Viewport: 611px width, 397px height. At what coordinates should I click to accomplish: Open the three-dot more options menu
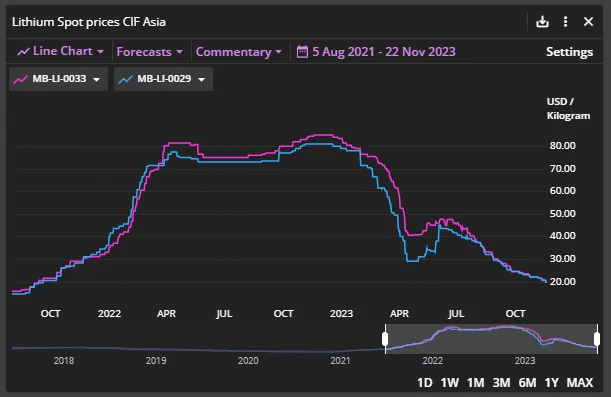click(565, 21)
